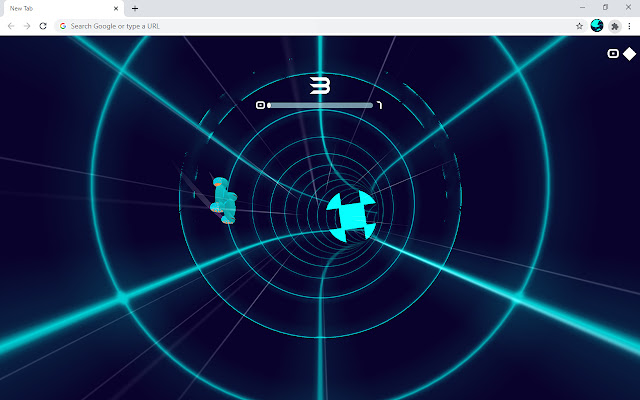
Task: Click the next level number 1 by the bar
Action: (x=380, y=105)
